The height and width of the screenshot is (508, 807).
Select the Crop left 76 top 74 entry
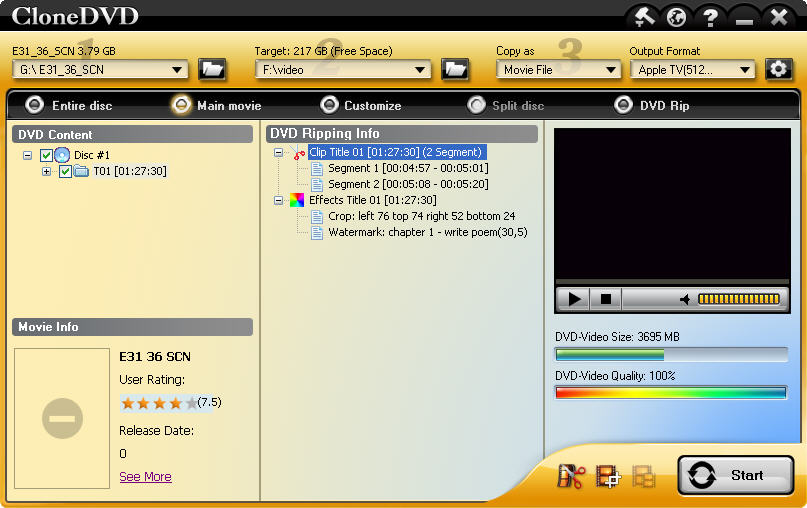point(422,216)
